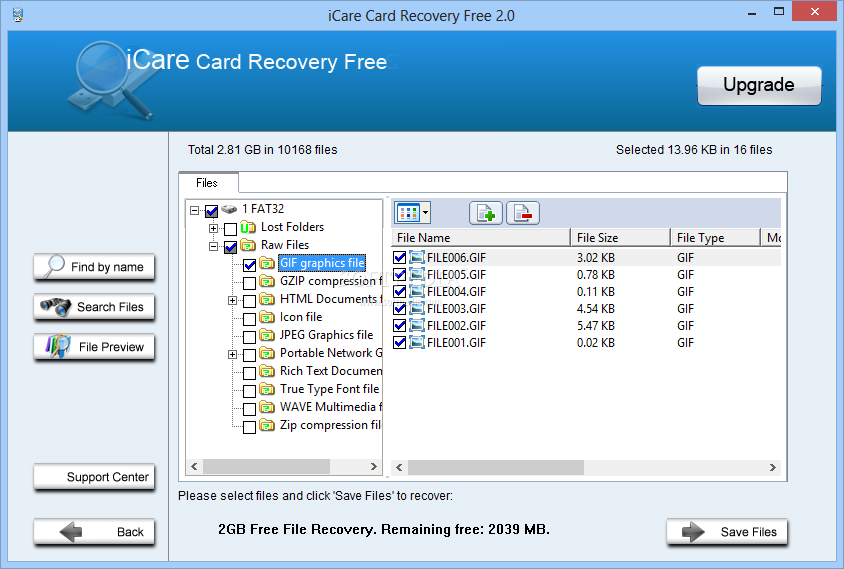
Task: Click the HTML Documents folder icon
Action: [x=266, y=299]
